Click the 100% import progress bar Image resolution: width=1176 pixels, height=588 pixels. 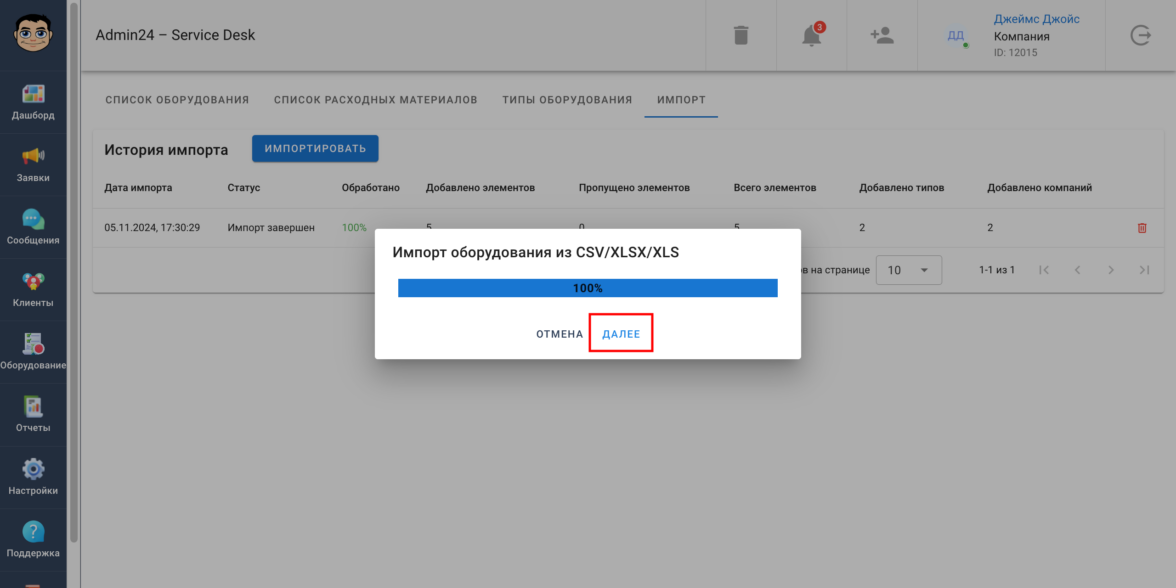pos(587,288)
